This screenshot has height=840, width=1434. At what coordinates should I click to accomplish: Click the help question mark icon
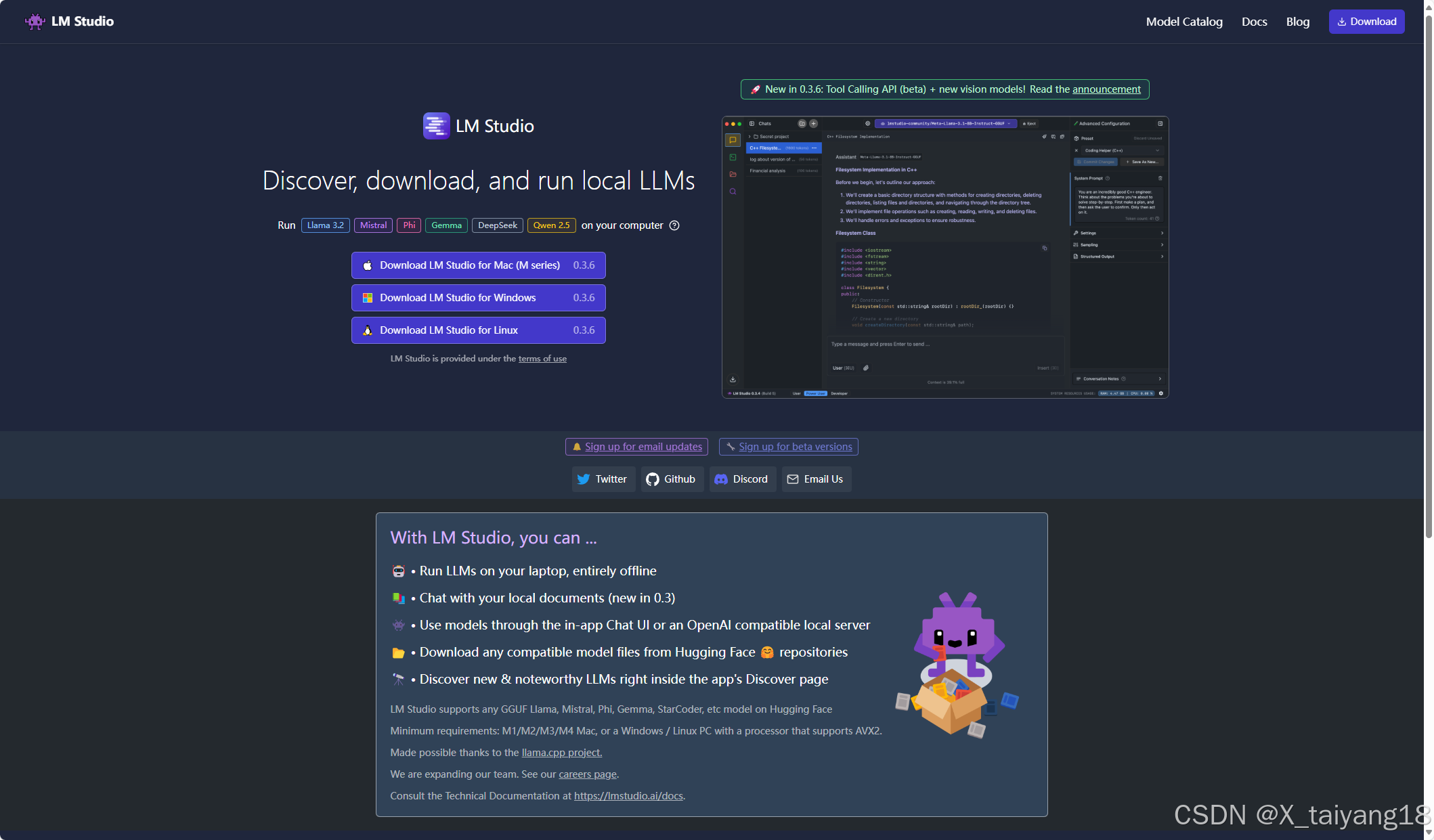pyautogui.click(x=674, y=225)
